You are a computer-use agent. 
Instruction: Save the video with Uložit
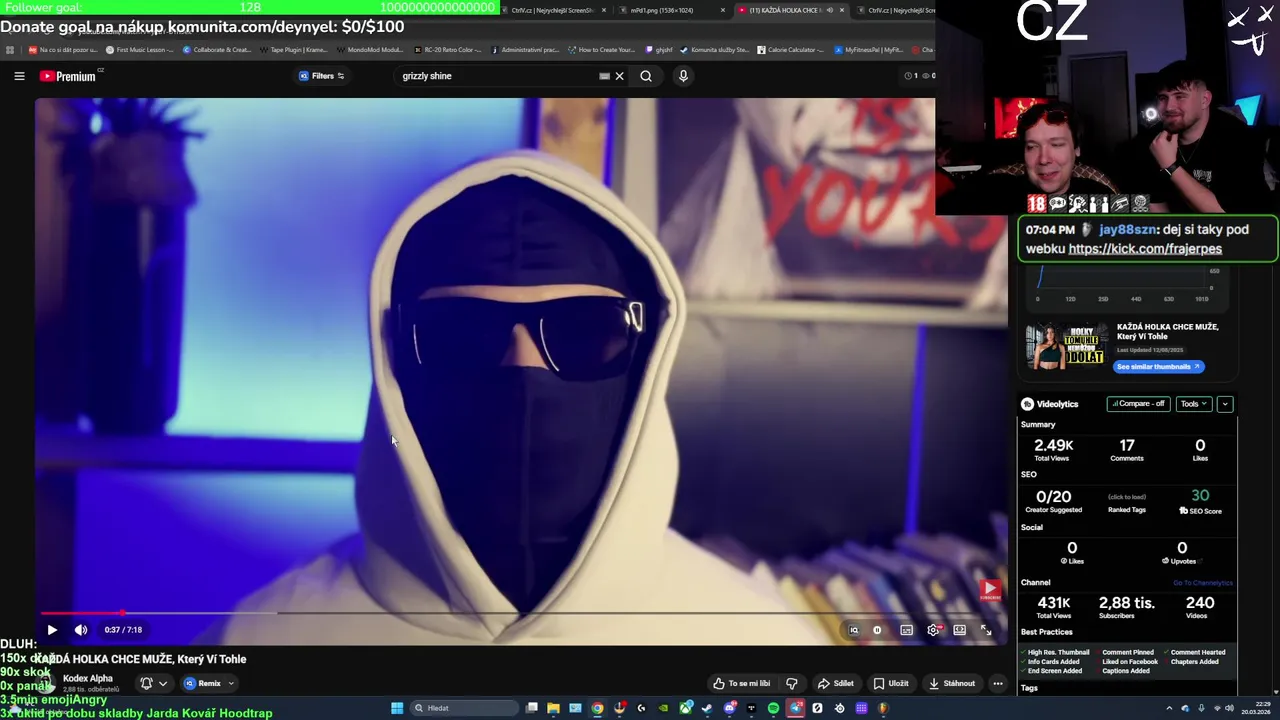[891, 683]
